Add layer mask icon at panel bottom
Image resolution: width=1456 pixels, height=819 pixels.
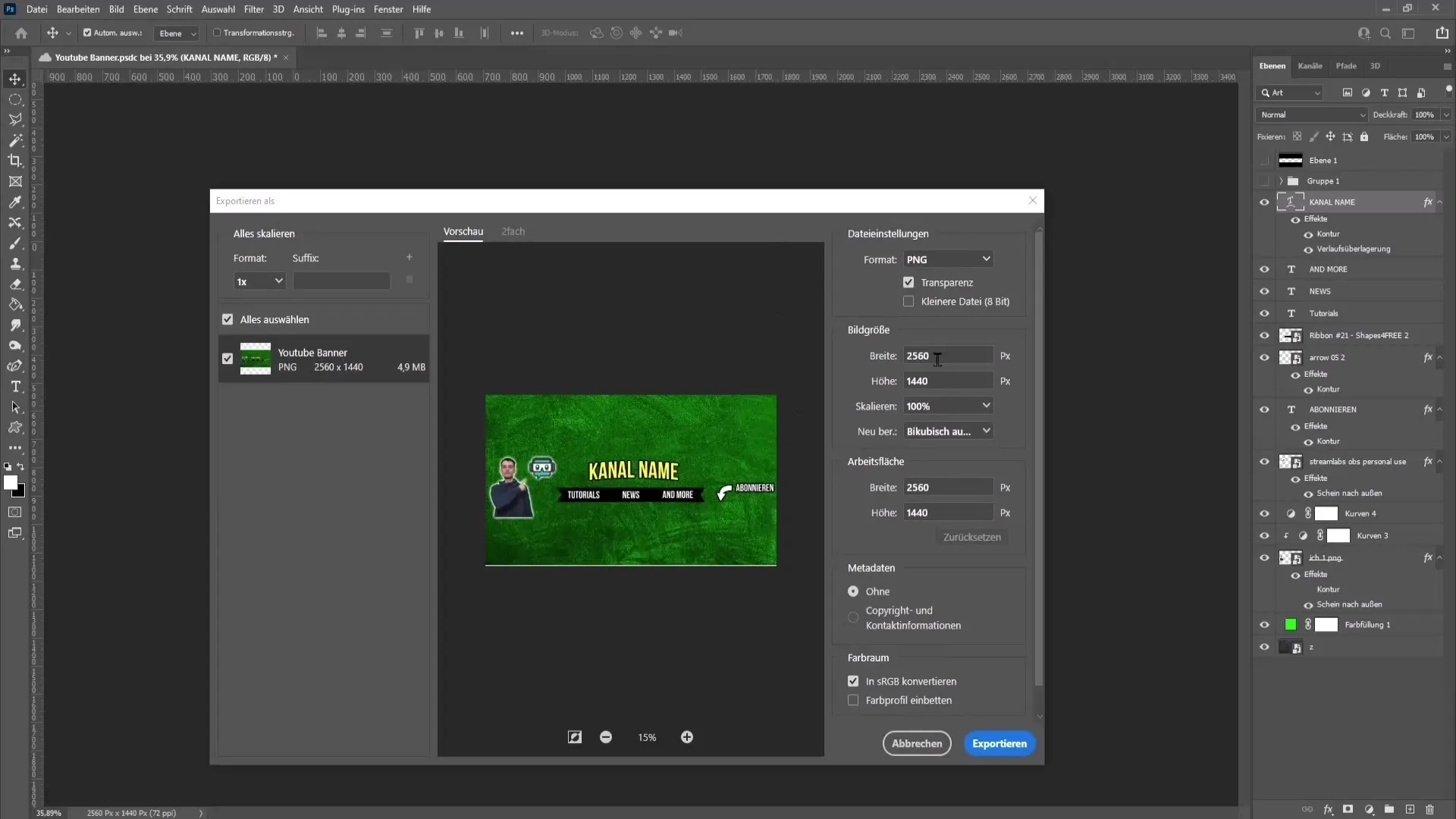click(1348, 809)
